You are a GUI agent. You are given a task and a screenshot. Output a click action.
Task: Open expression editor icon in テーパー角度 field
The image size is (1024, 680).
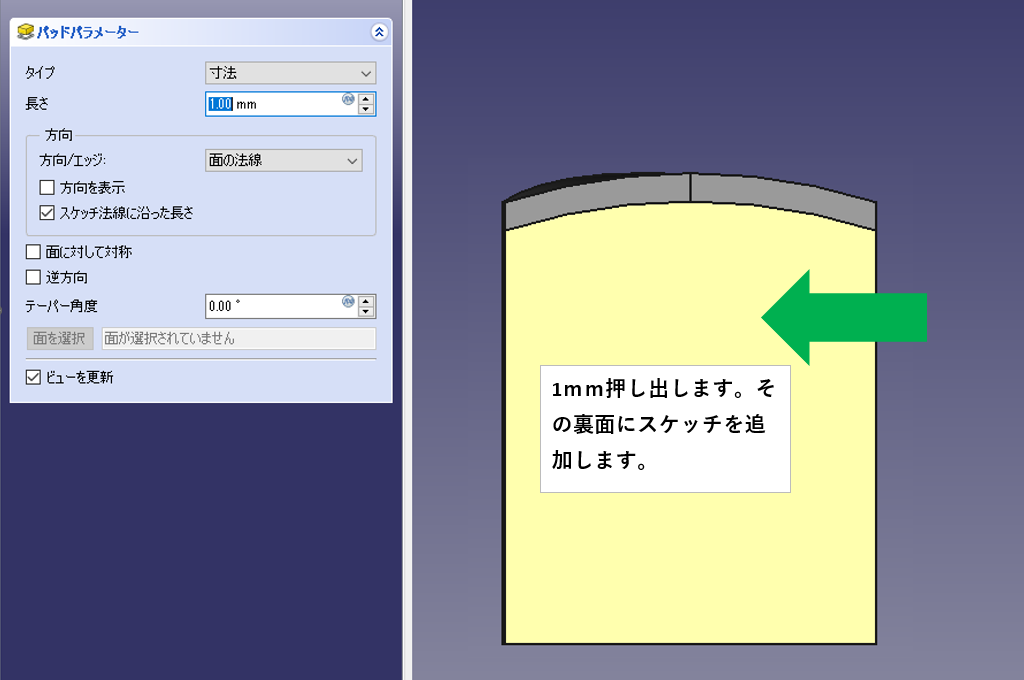pos(348,301)
